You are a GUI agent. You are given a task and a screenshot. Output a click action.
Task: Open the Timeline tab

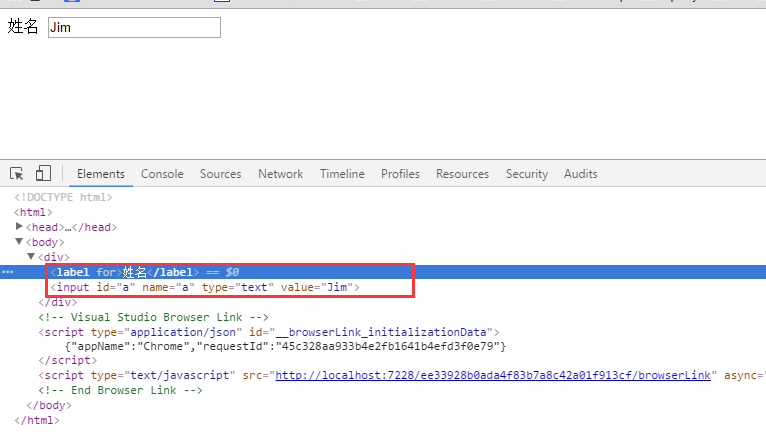(x=342, y=174)
